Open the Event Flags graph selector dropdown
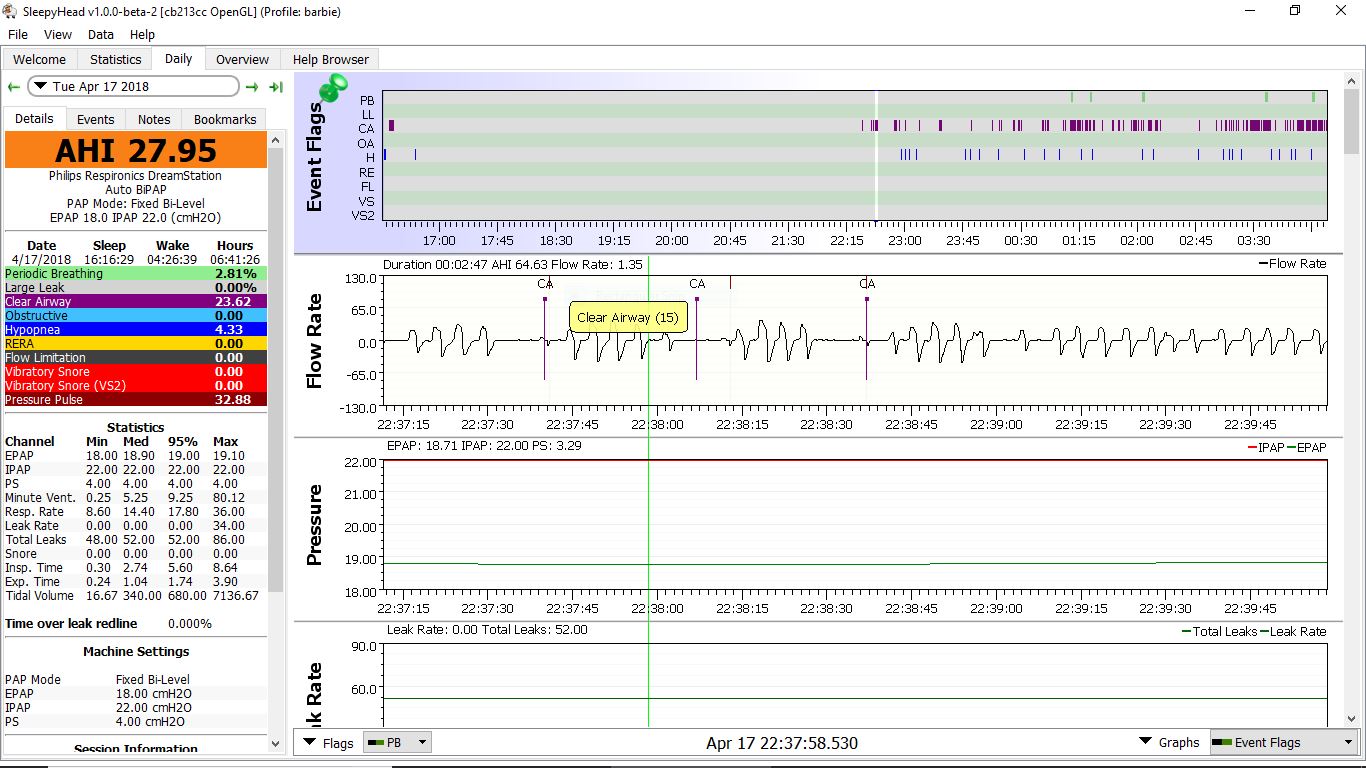The height and width of the screenshot is (768, 1366). pos(1283,742)
